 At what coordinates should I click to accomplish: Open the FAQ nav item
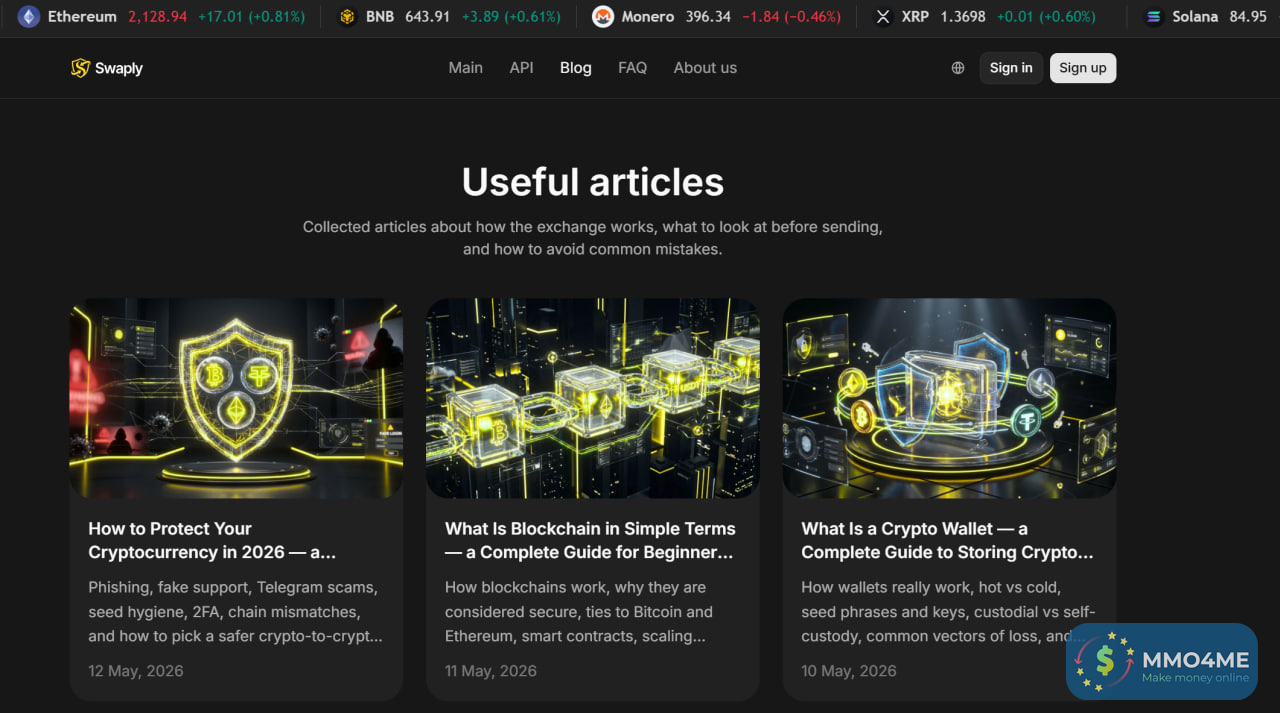point(632,68)
